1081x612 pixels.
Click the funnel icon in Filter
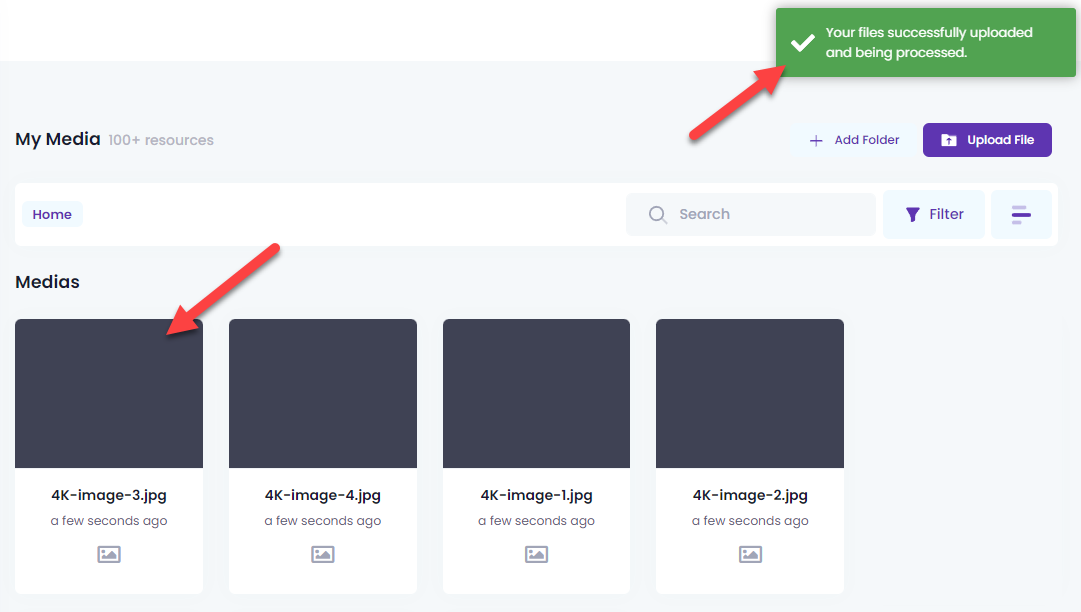912,214
